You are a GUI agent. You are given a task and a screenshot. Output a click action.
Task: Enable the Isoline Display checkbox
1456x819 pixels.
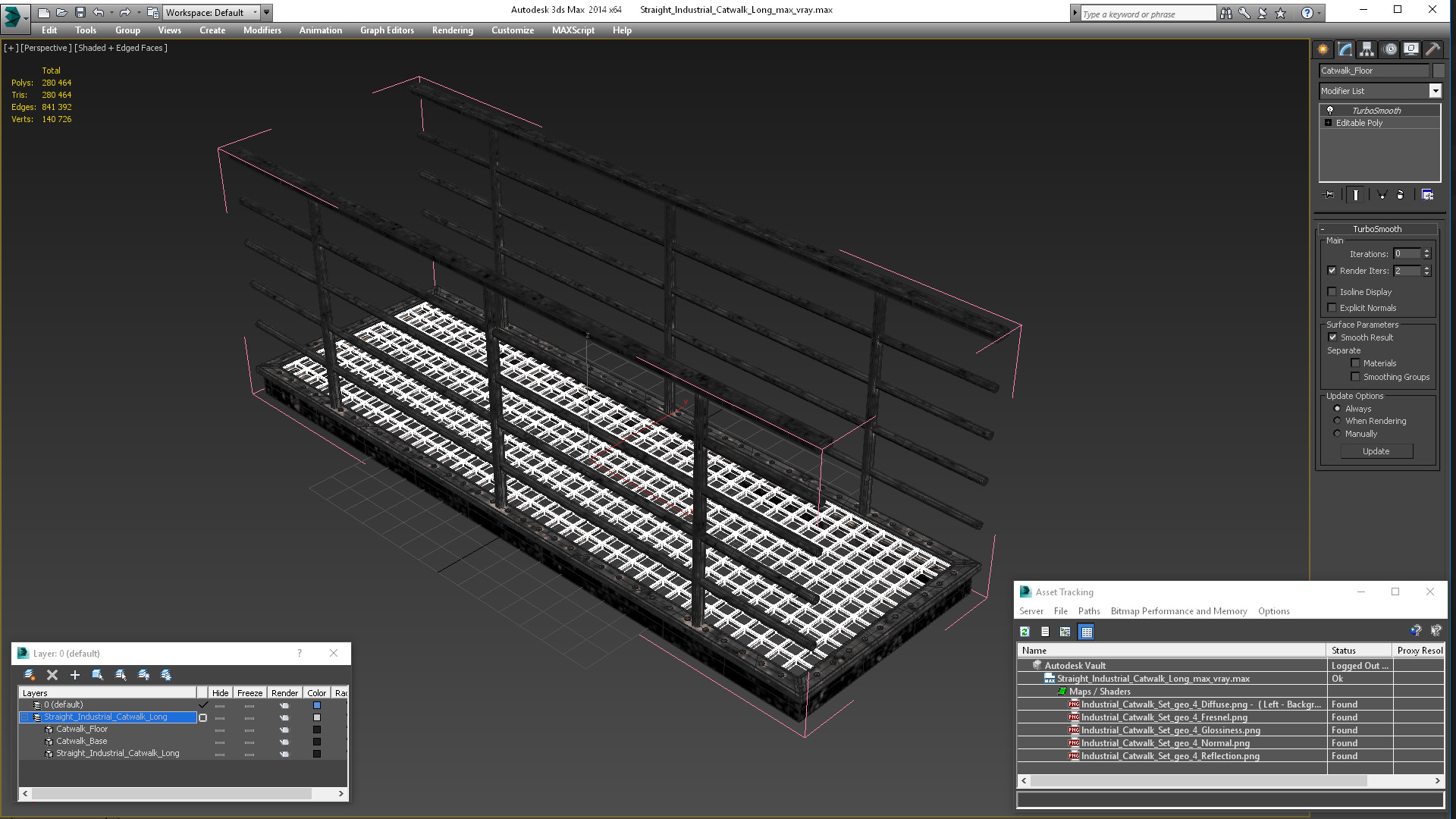(x=1332, y=292)
